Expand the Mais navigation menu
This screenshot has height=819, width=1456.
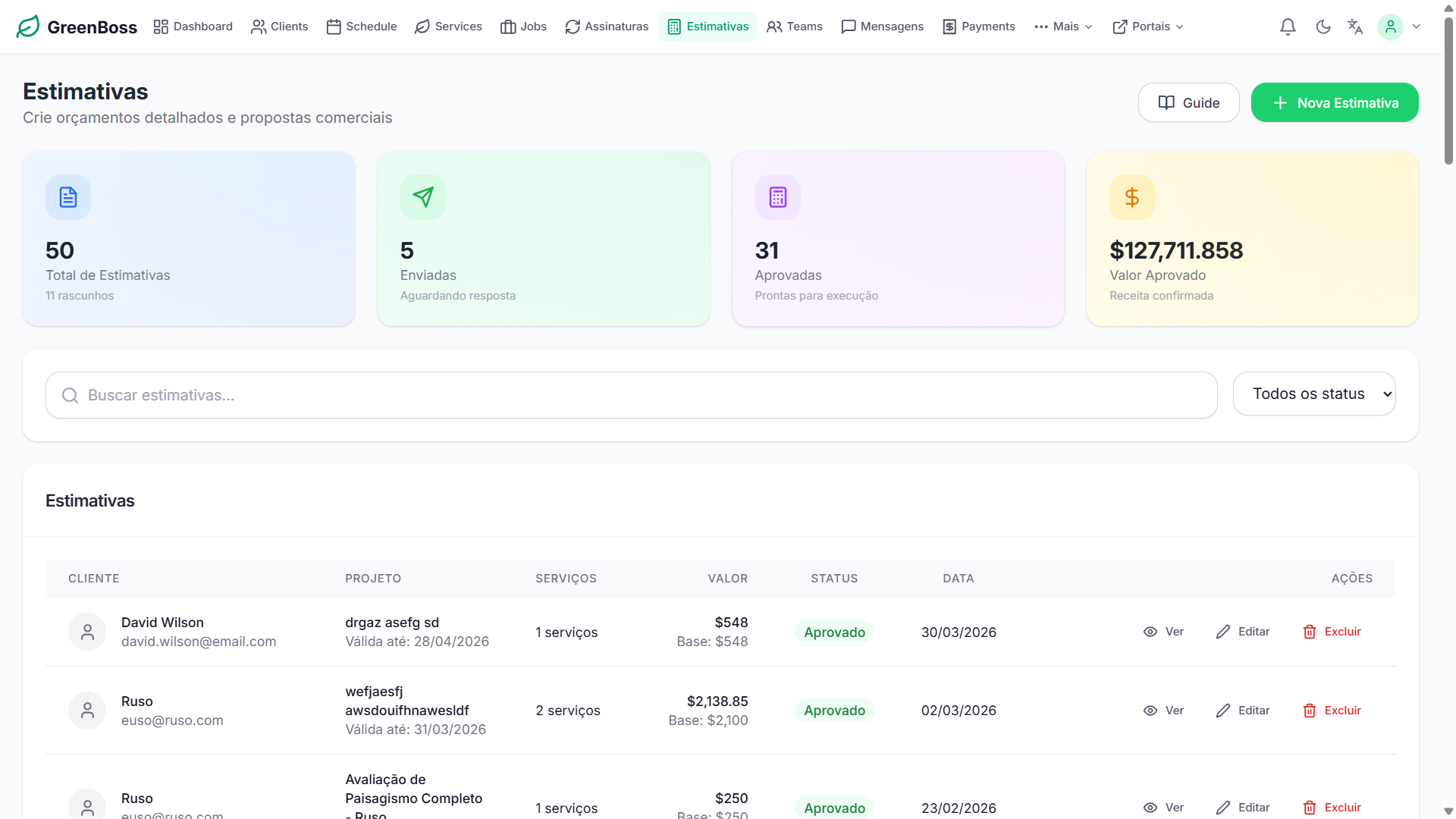pyautogui.click(x=1063, y=27)
